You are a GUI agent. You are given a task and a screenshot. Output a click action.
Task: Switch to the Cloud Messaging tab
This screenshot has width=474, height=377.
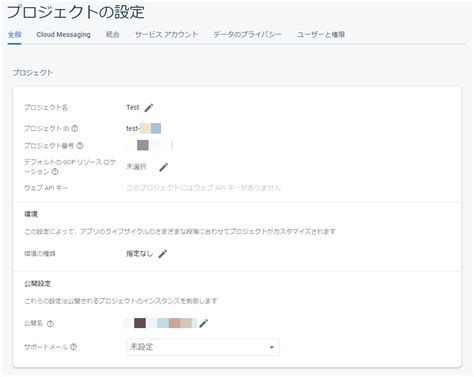64,35
